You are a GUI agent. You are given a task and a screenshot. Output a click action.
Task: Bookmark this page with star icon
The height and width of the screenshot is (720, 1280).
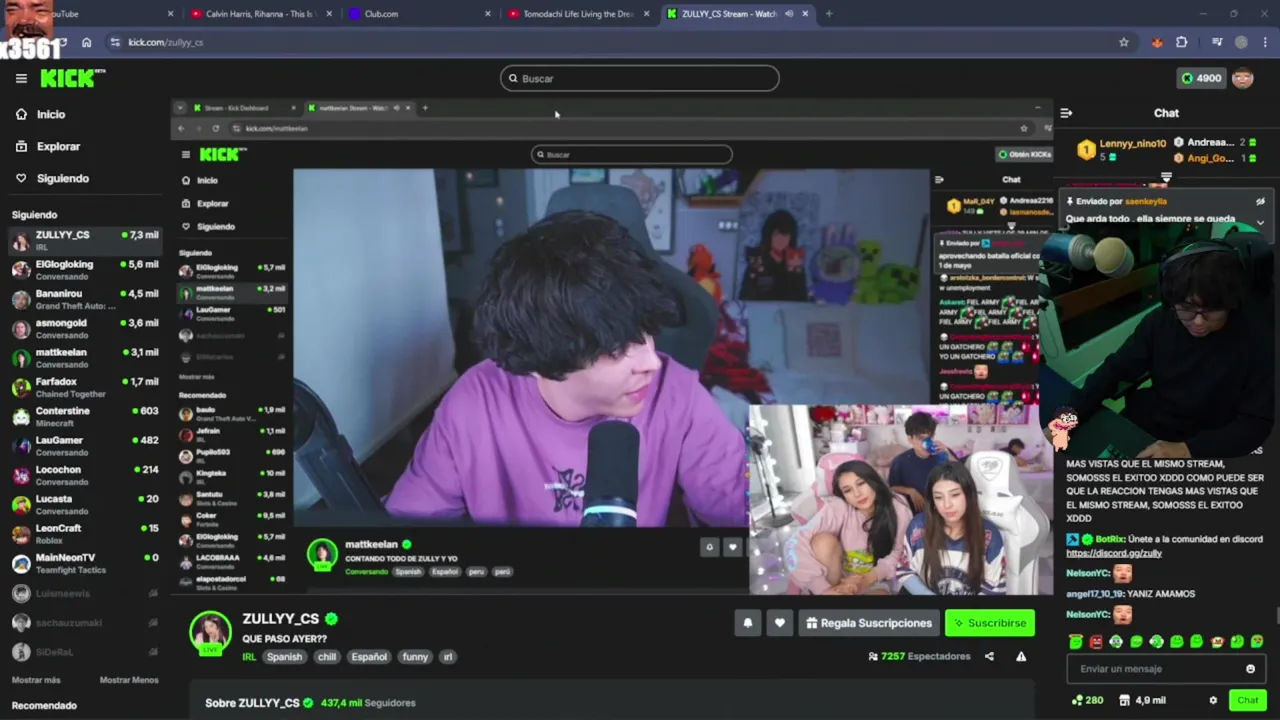click(1124, 42)
